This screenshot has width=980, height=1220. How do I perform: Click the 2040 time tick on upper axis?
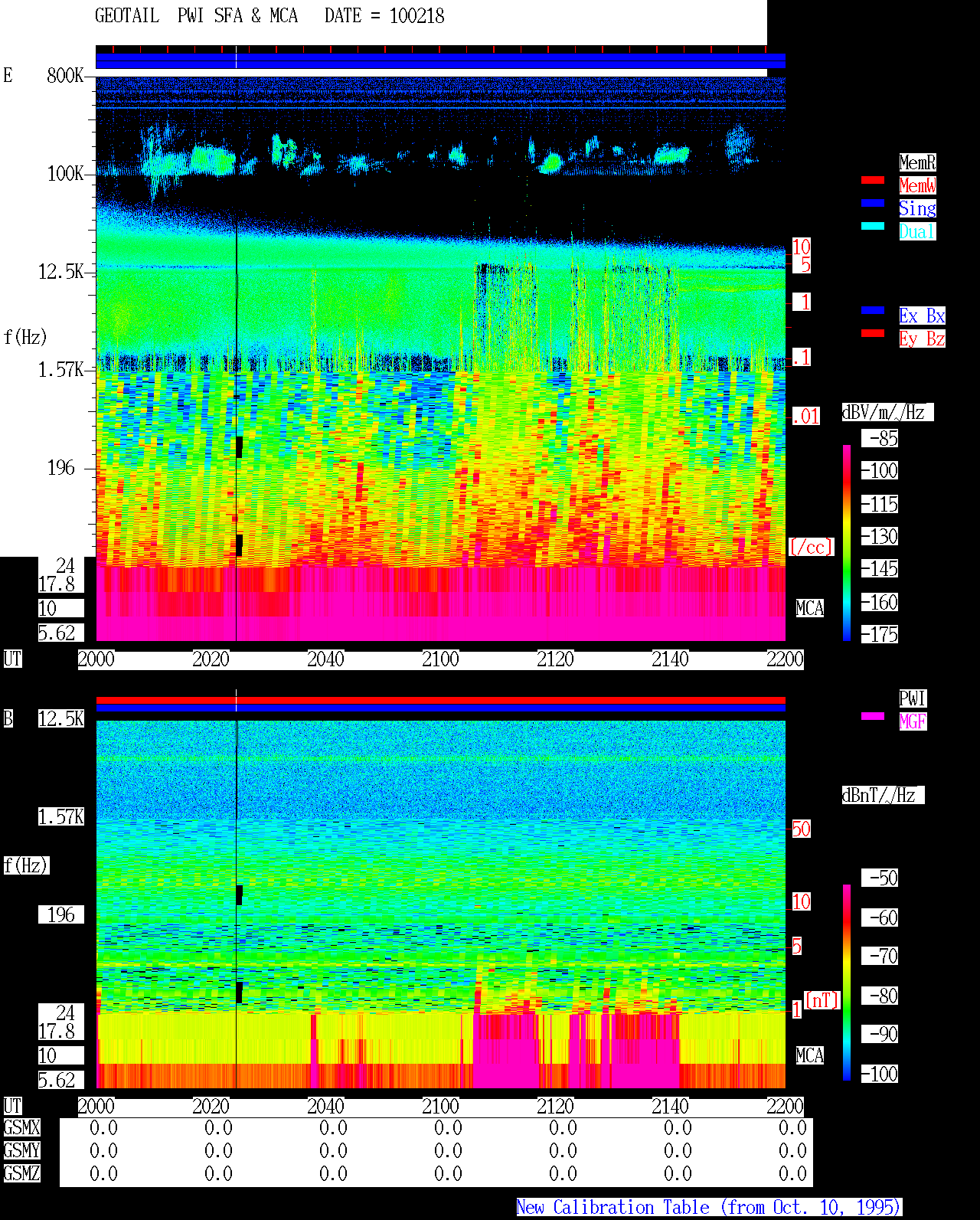coord(325,659)
